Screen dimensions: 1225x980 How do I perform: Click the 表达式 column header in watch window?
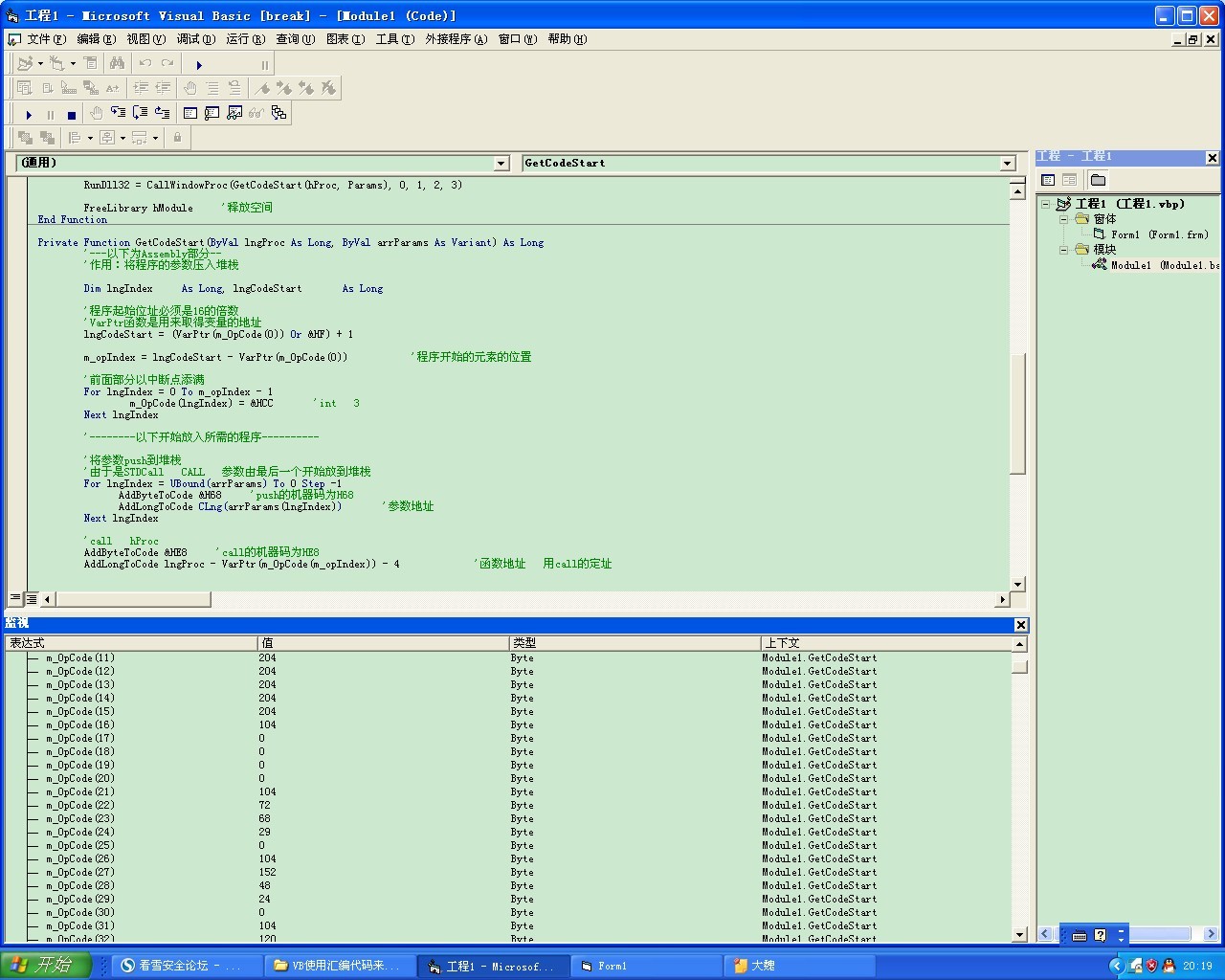pyautogui.click(x=131, y=643)
